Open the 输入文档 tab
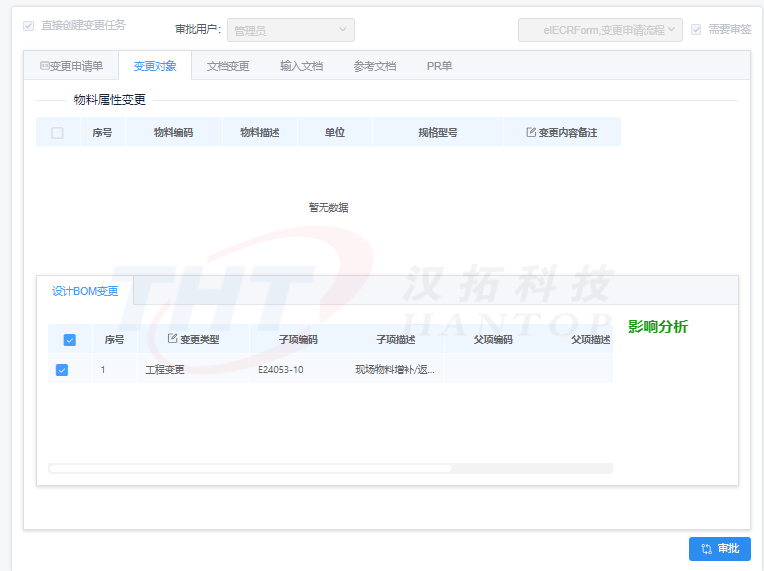764x571 pixels. tap(301, 66)
